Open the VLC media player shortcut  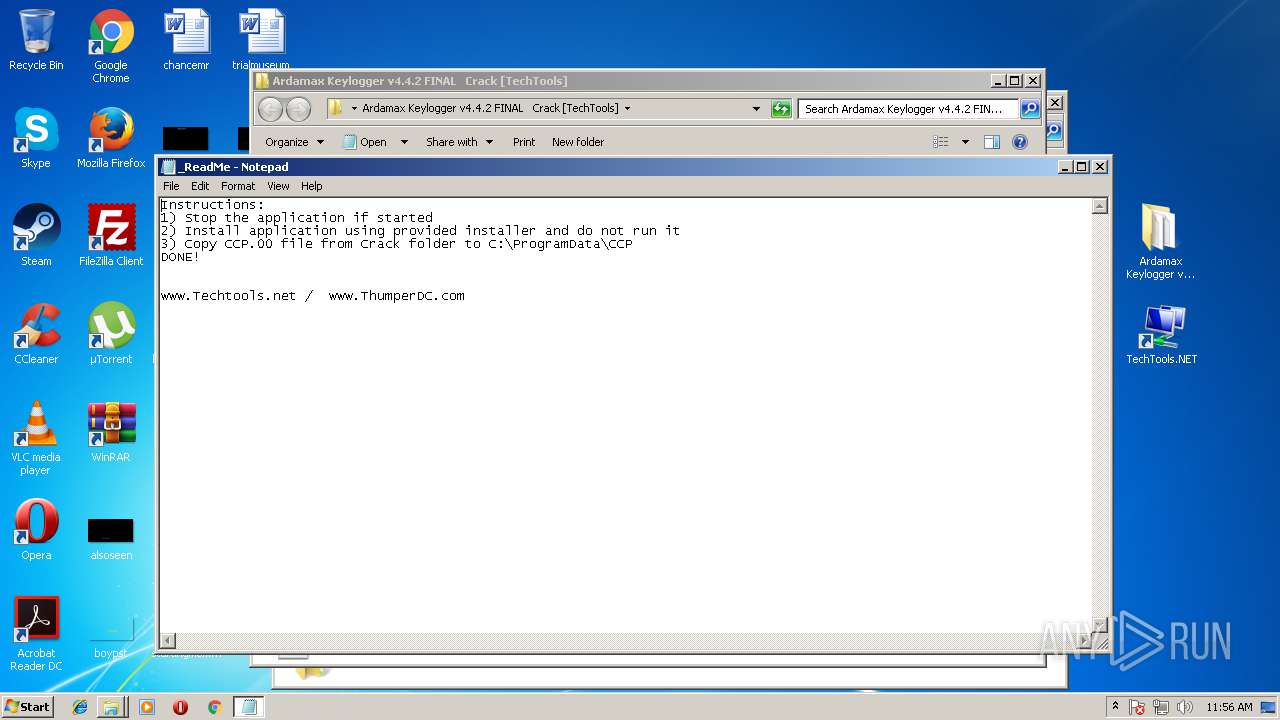coord(36,438)
